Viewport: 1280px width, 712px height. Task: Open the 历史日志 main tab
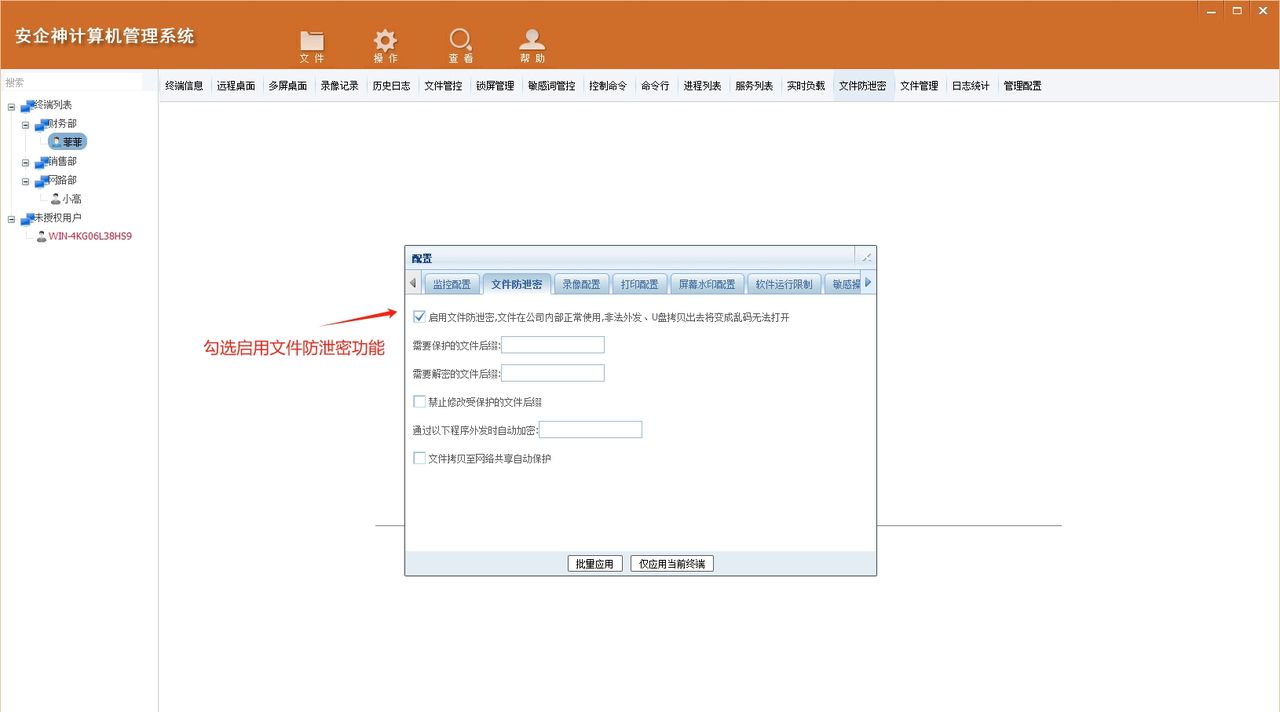pos(392,86)
